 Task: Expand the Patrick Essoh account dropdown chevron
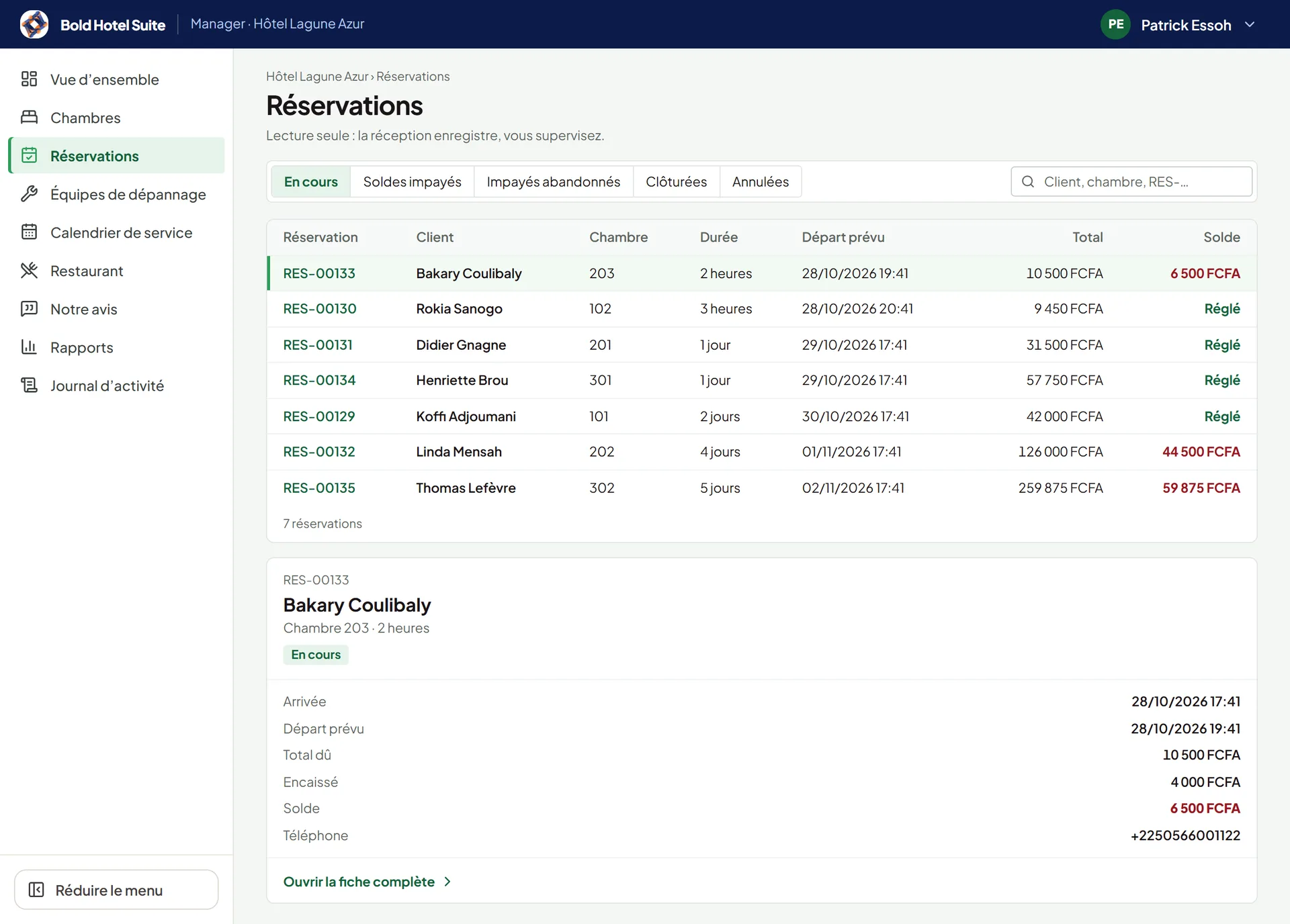click(1250, 24)
